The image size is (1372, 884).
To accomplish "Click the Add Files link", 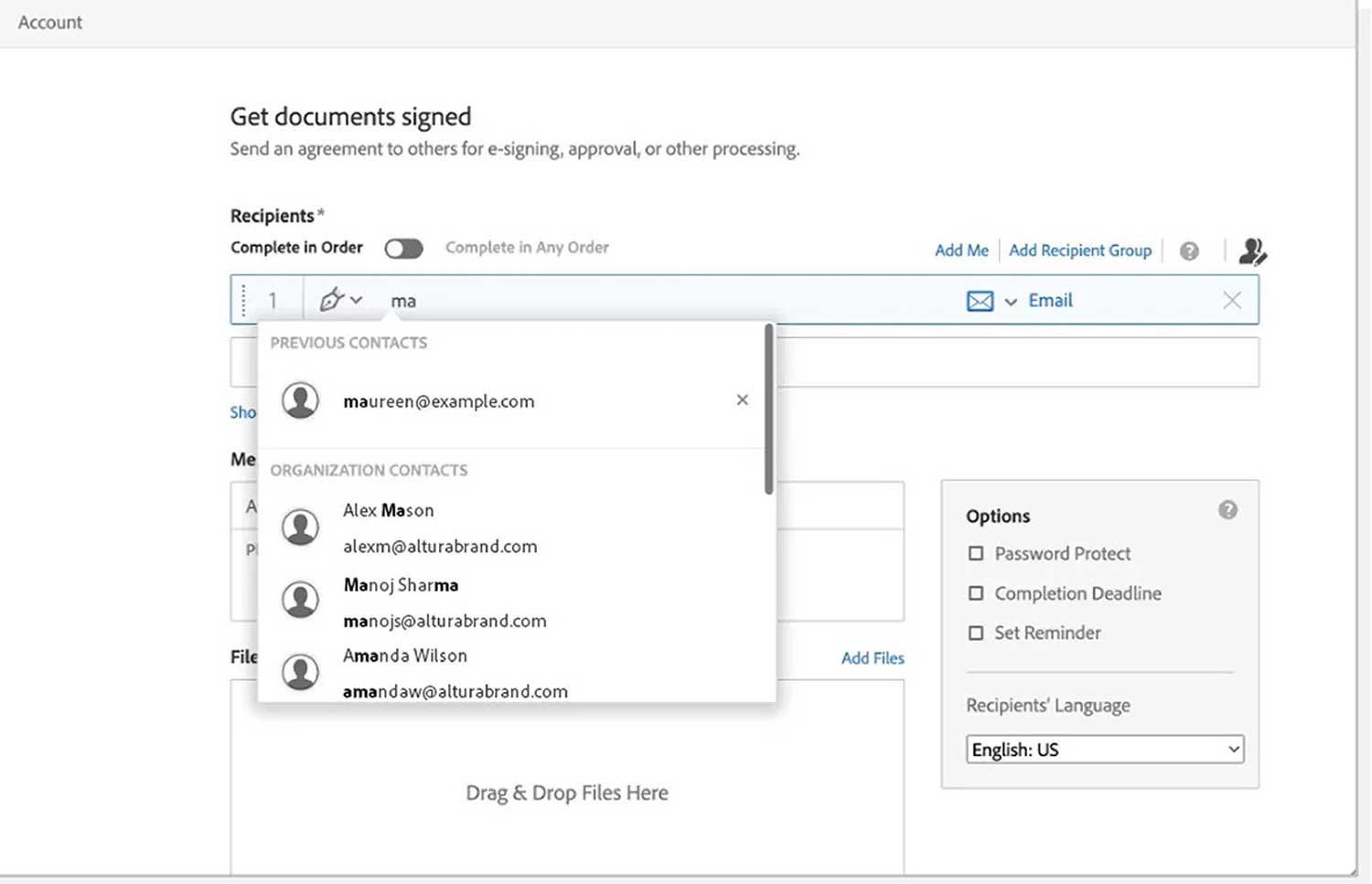I will pos(872,658).
